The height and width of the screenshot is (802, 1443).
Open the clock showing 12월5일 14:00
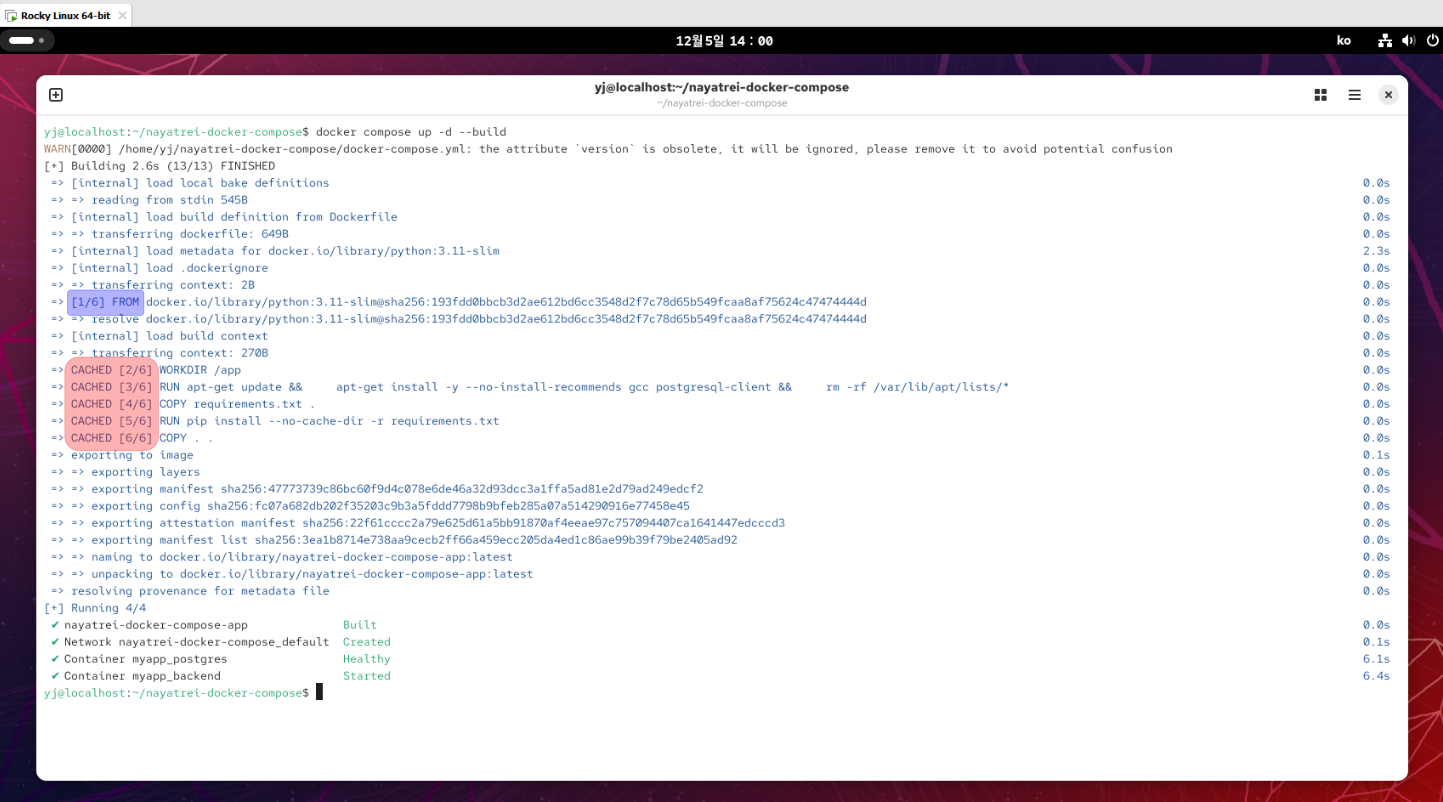[x=724, y=41]
